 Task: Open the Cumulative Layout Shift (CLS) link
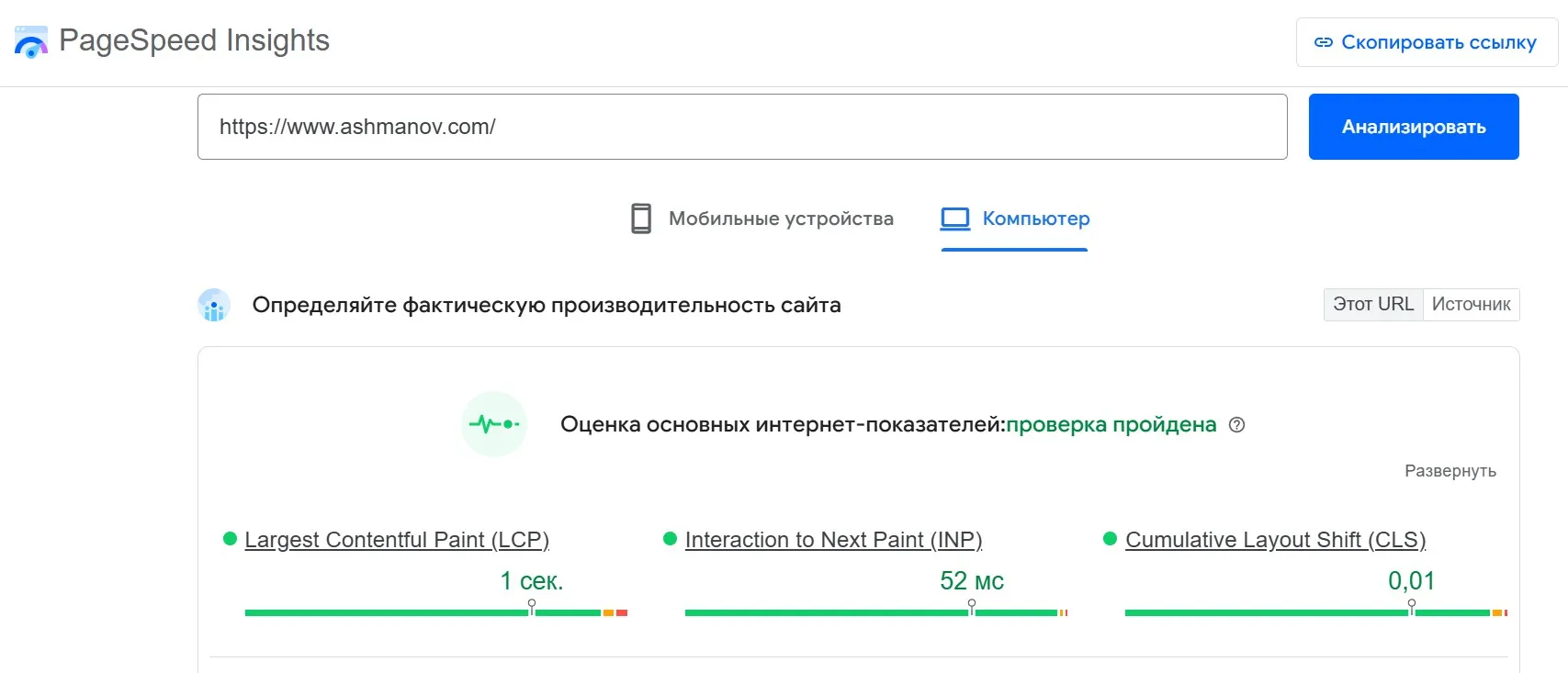[x=1275, y=540]
